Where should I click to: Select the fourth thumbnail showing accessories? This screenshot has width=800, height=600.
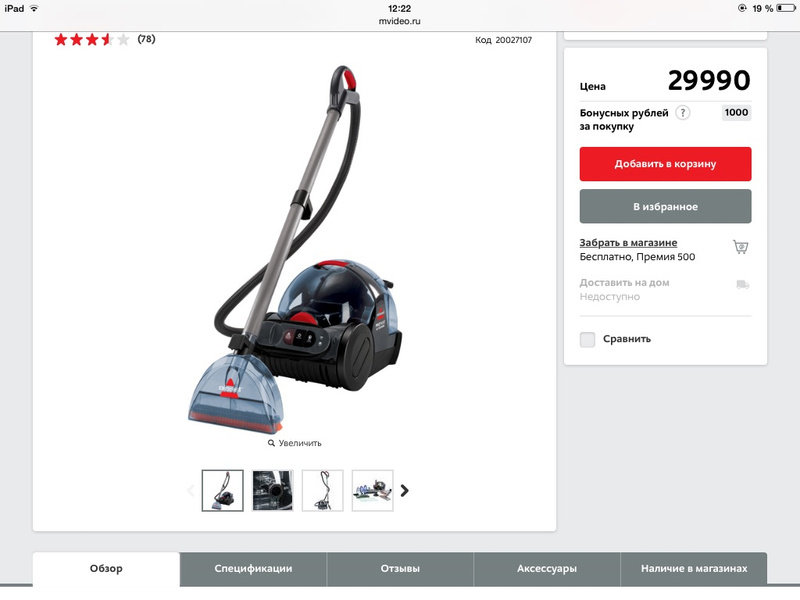(x=372, y=490)
